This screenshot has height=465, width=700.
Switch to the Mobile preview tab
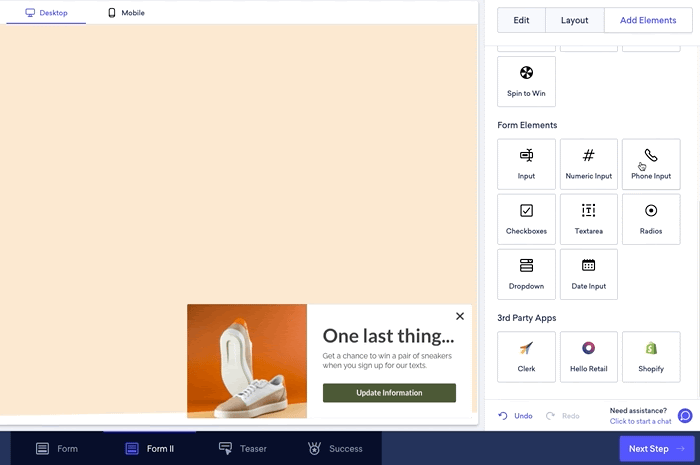(x=126, y=13)
